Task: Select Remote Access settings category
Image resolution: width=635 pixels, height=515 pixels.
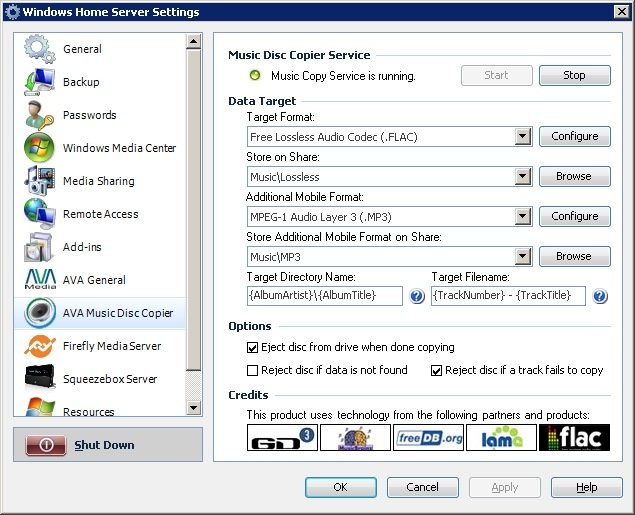Action: pos(100,213)
